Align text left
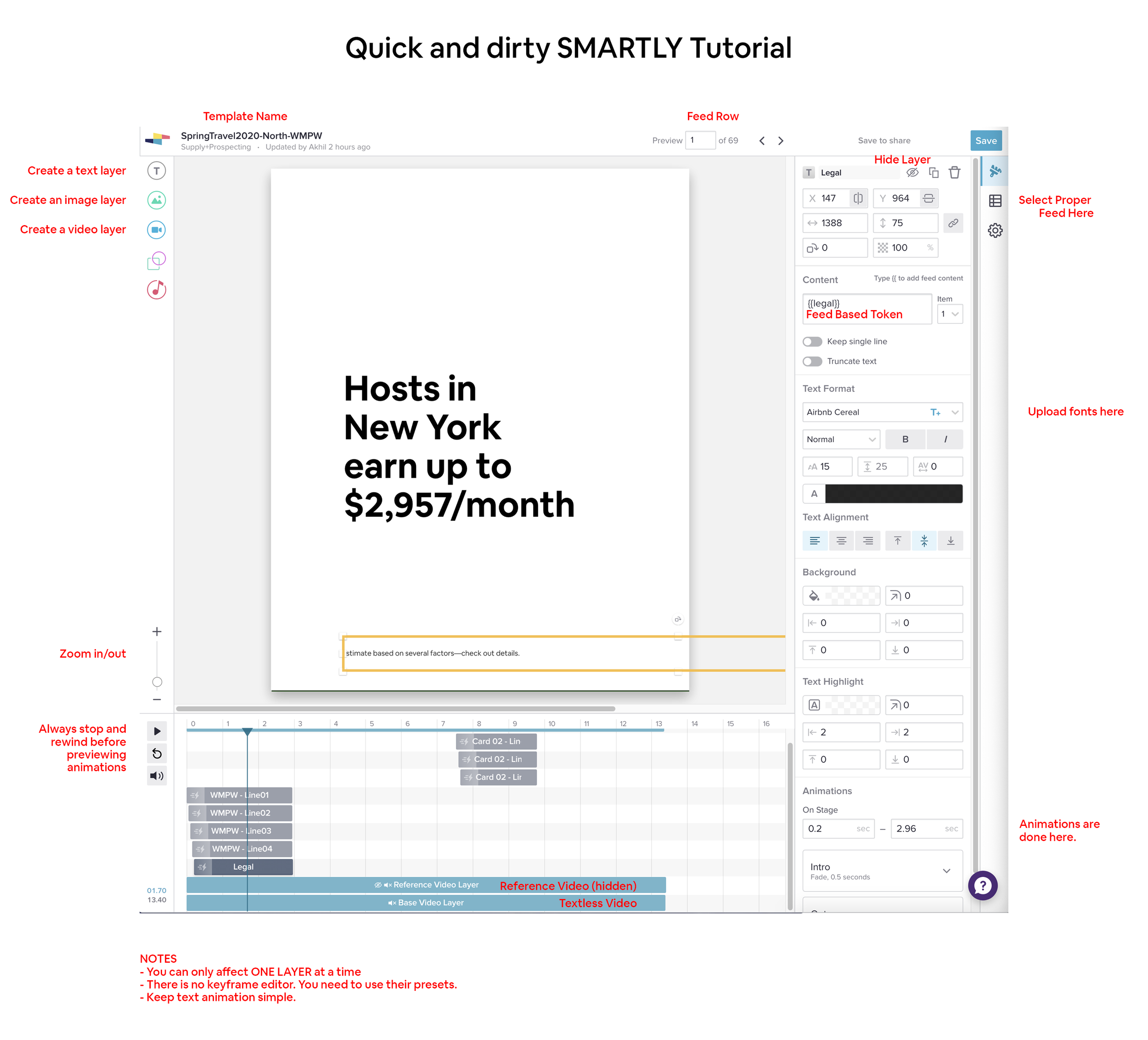Screen dimensions: 1148x1040 [815, 541]
